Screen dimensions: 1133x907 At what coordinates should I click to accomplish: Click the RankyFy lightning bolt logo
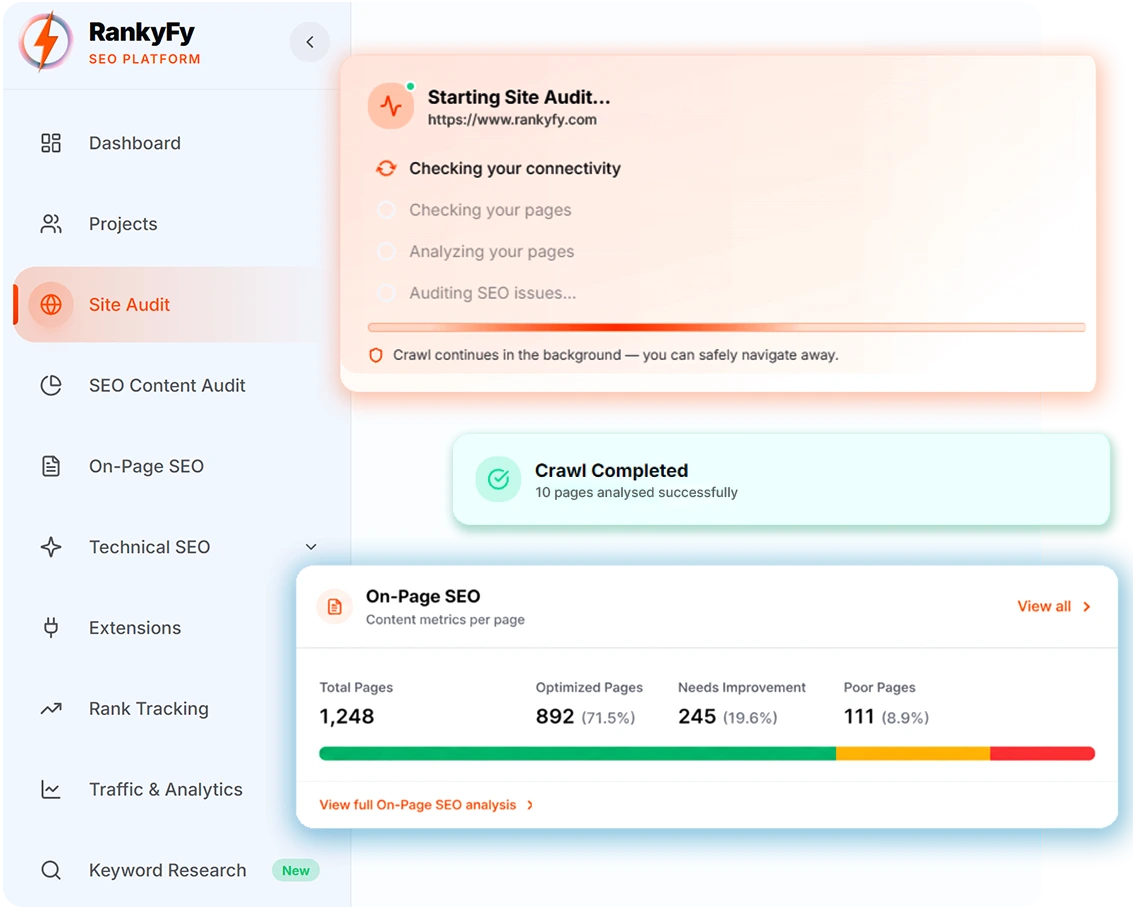click(x=46, y=43)
